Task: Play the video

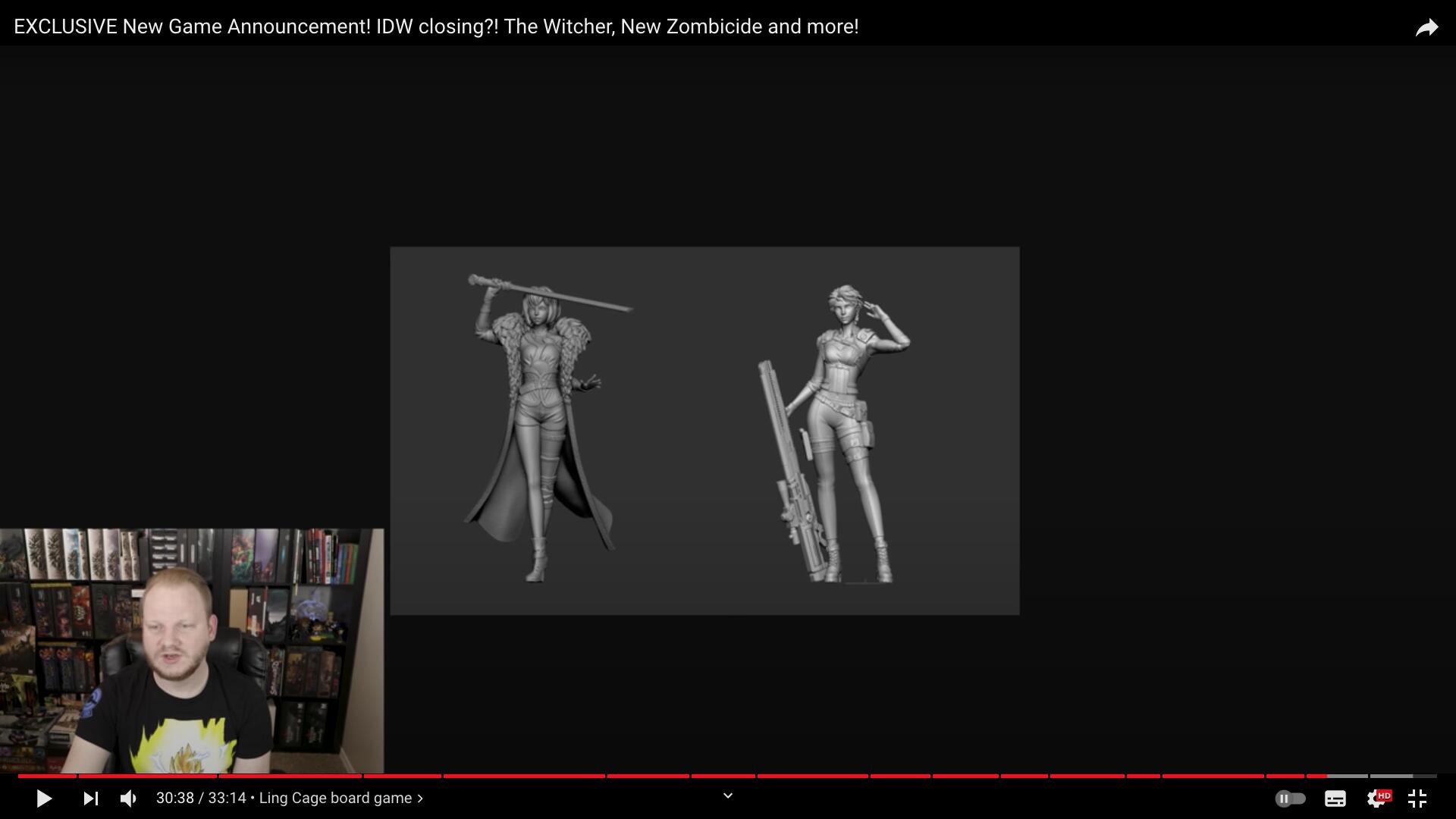Action: tap(44, 799)
